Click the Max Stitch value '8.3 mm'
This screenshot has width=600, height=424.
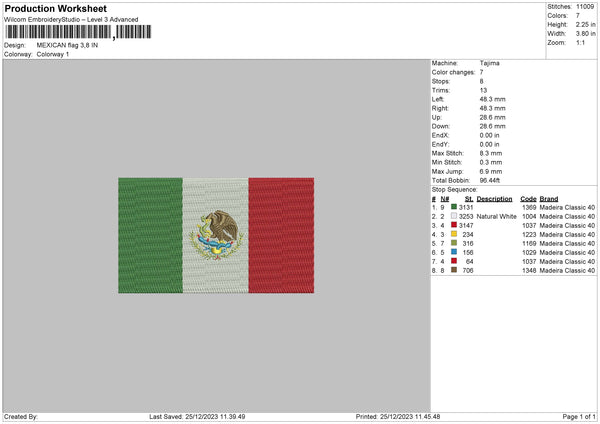[x=491, y=153]
